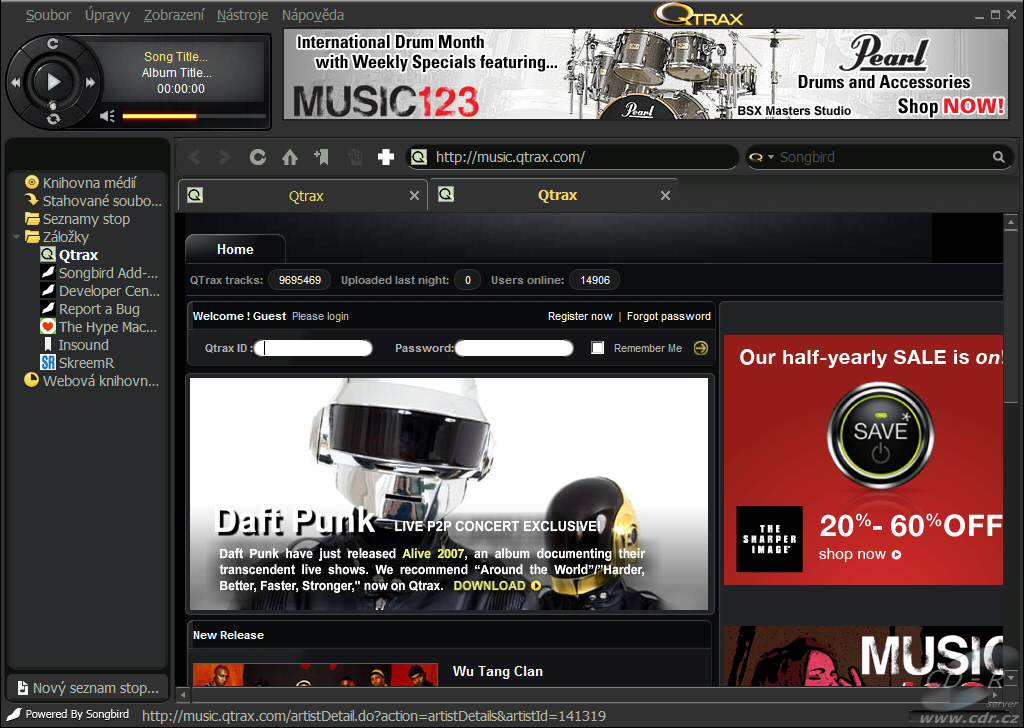Open a new tab with plus icon

[386, 157]
